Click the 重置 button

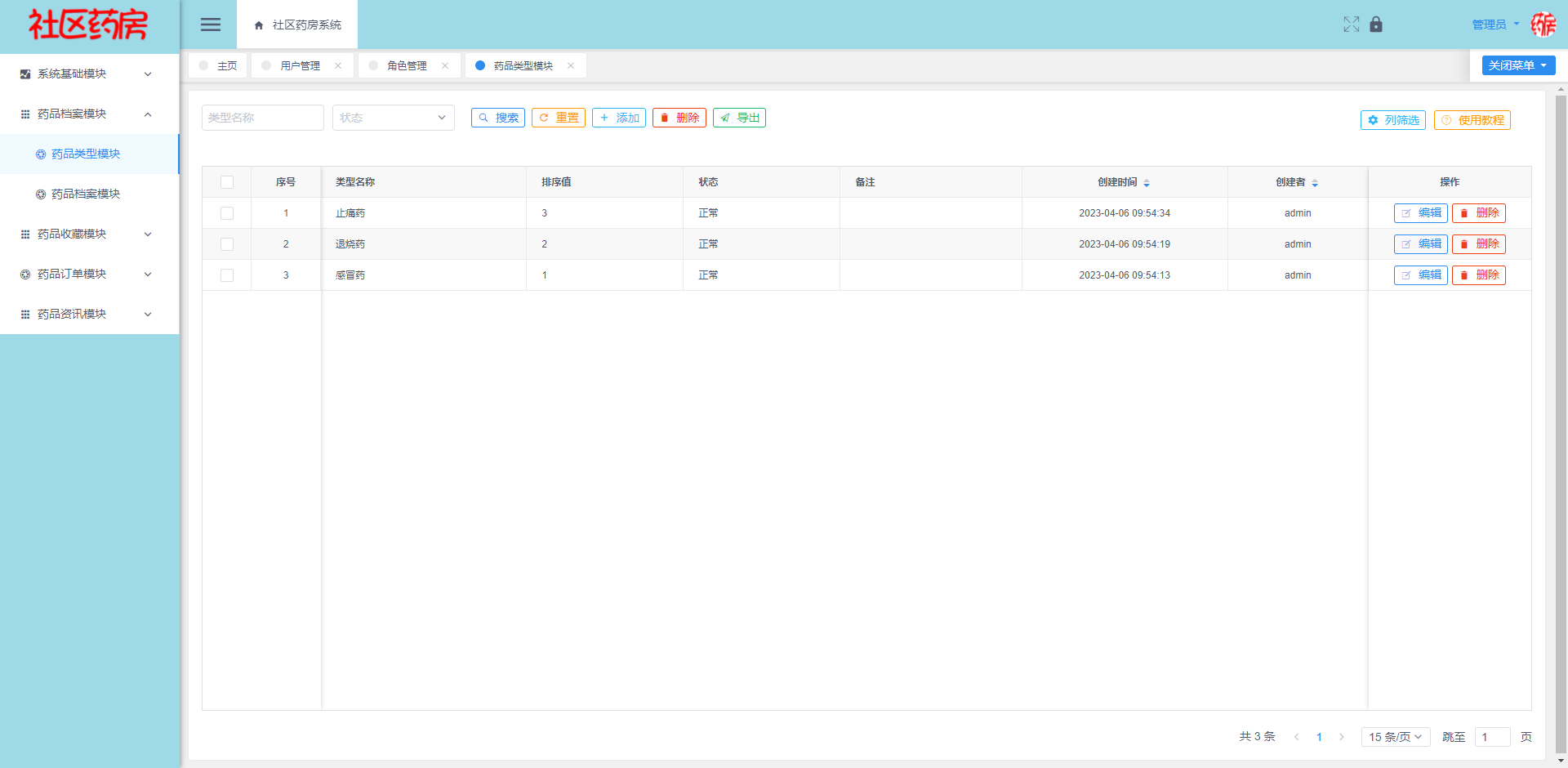click(x=559, y=118)
